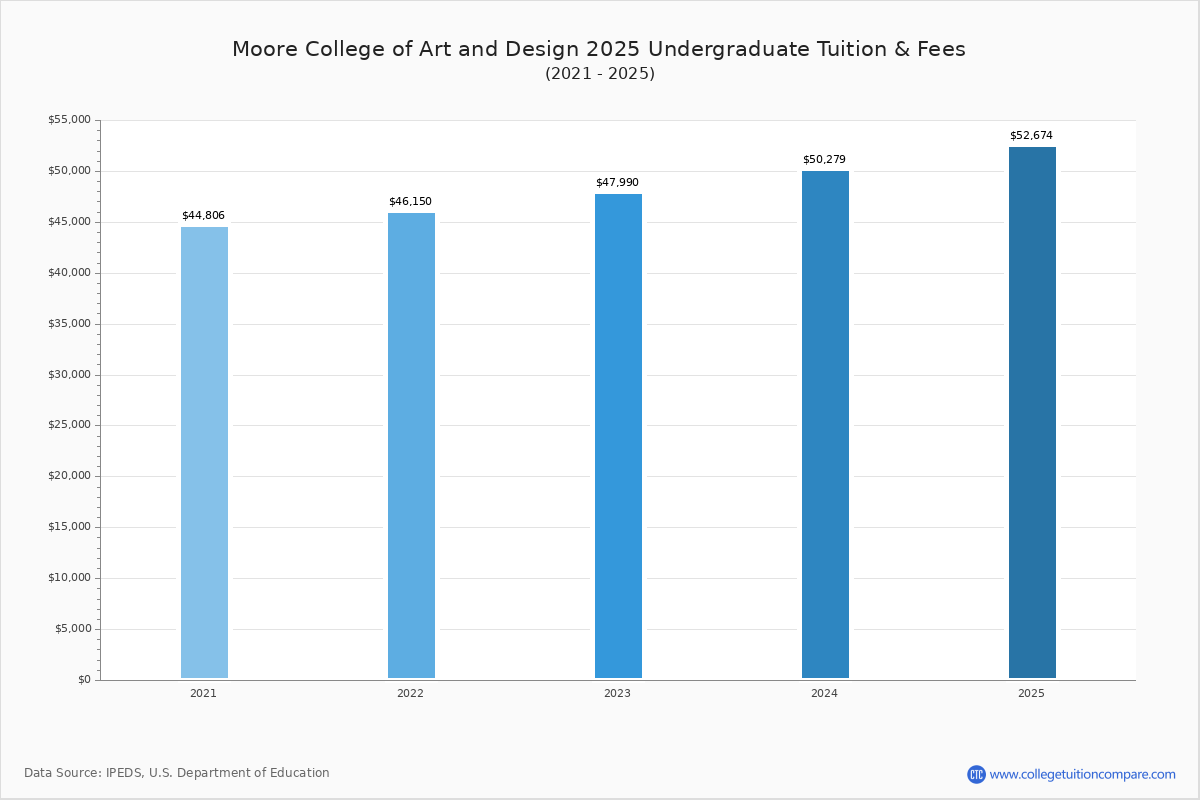Select the 2023 x-axis label

click(x=617, y=693)
